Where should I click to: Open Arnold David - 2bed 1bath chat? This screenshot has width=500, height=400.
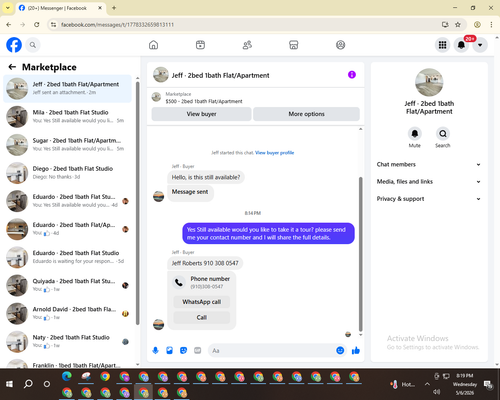tap(67, 313)
